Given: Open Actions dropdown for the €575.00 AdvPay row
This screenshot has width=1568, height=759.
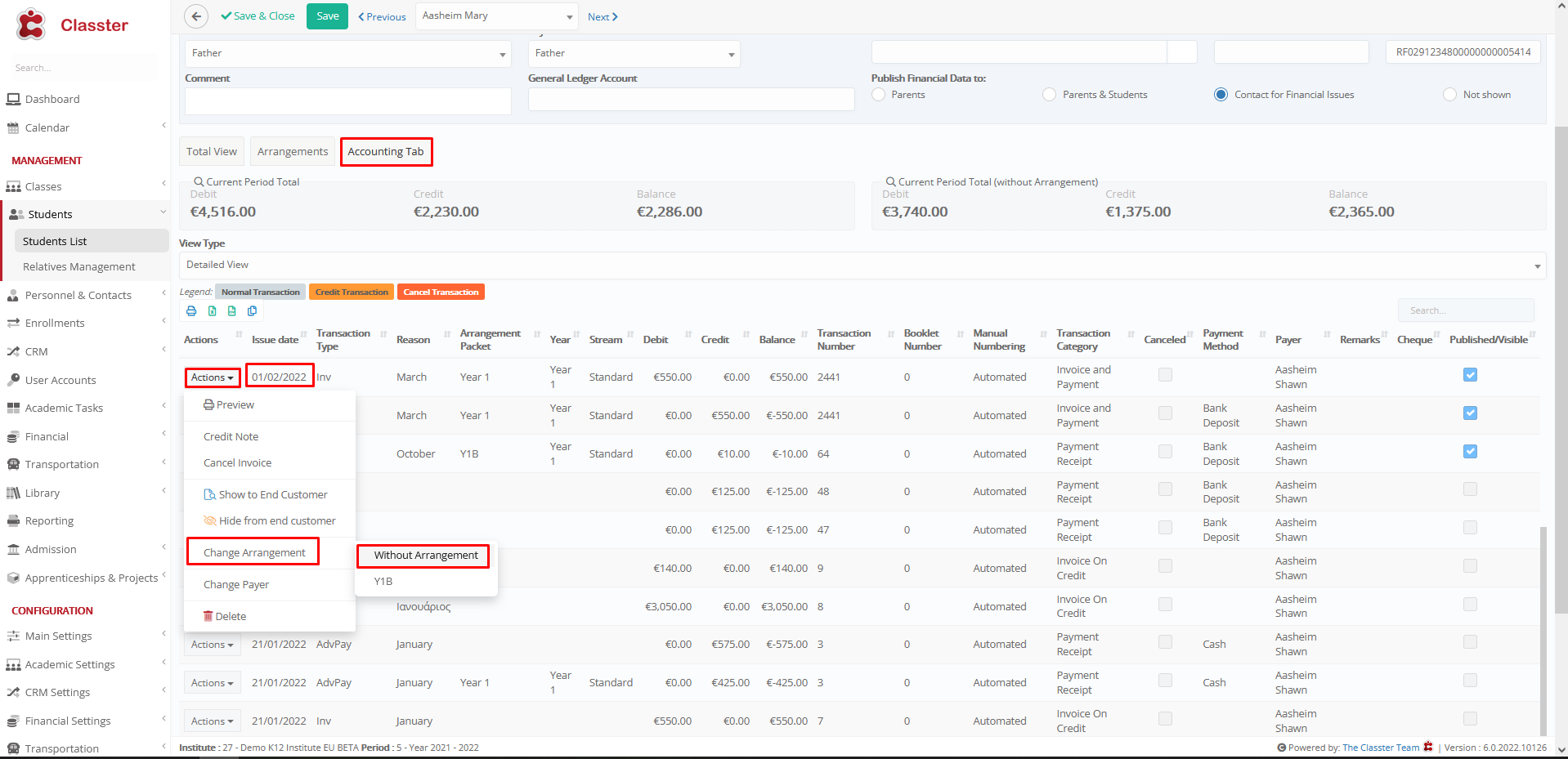Looking at the screenshot, I should (213, 645).
